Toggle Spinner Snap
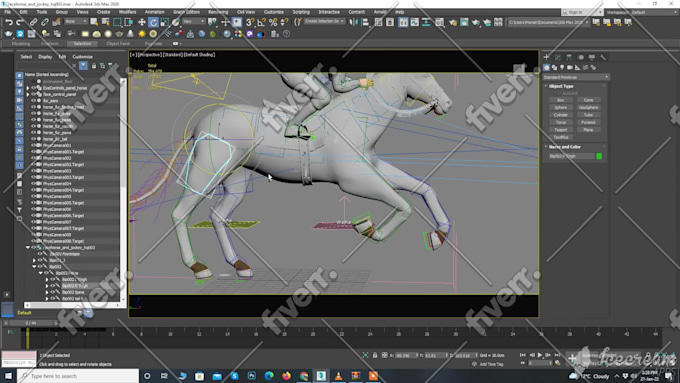This screenshot has width=680, height=383. tap(284, 22)
